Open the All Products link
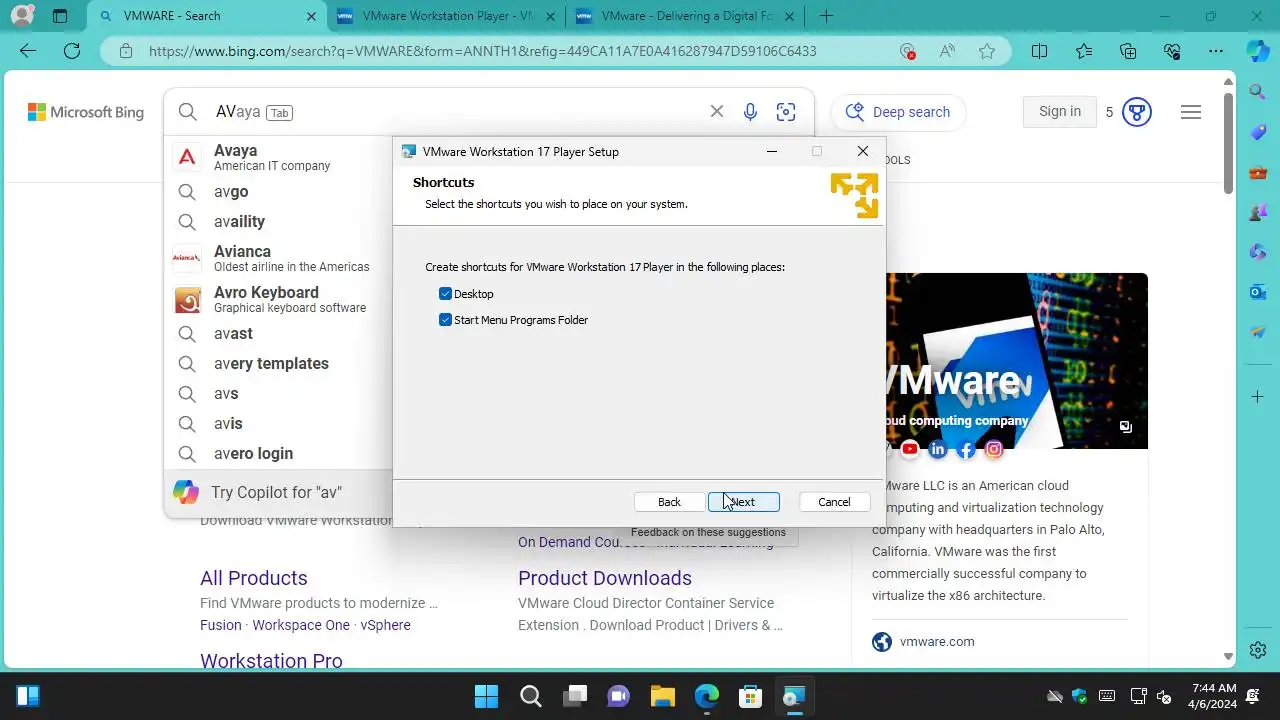 pyautogui.click(x=254, y=578)
